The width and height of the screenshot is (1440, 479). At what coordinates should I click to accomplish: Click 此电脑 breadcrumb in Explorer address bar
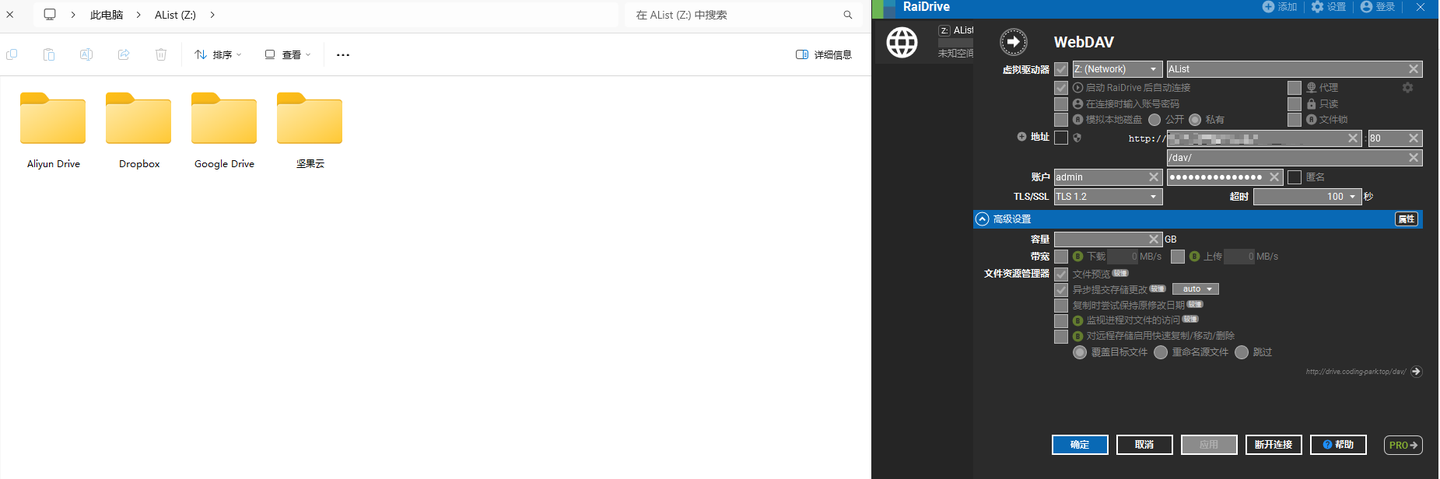pyautogui.click(x=106, y=15)
